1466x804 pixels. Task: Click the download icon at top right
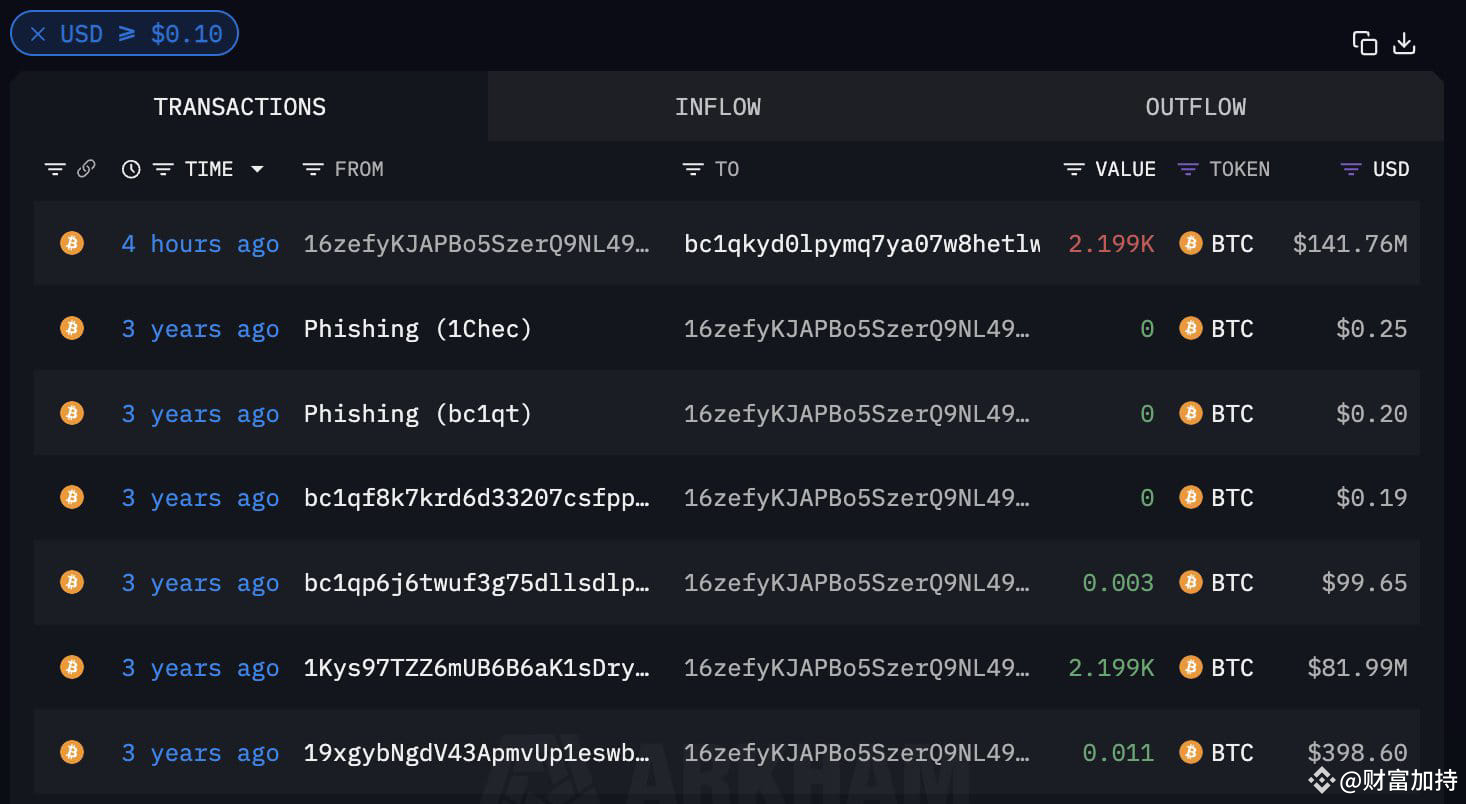tap(1404, 43)
